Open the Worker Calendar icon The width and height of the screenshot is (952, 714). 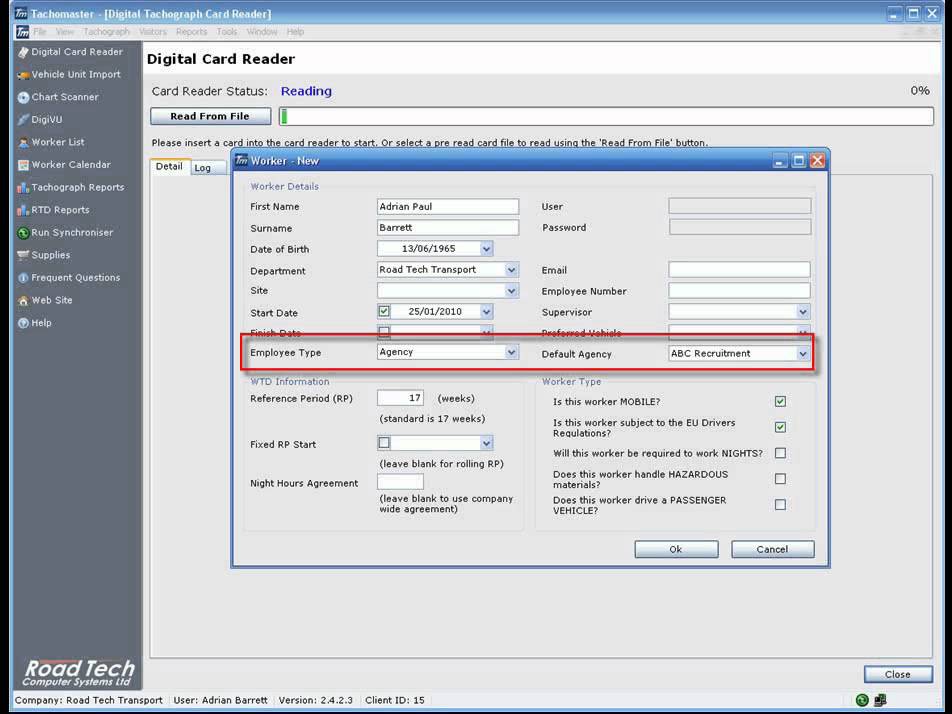tap(23, 165)
